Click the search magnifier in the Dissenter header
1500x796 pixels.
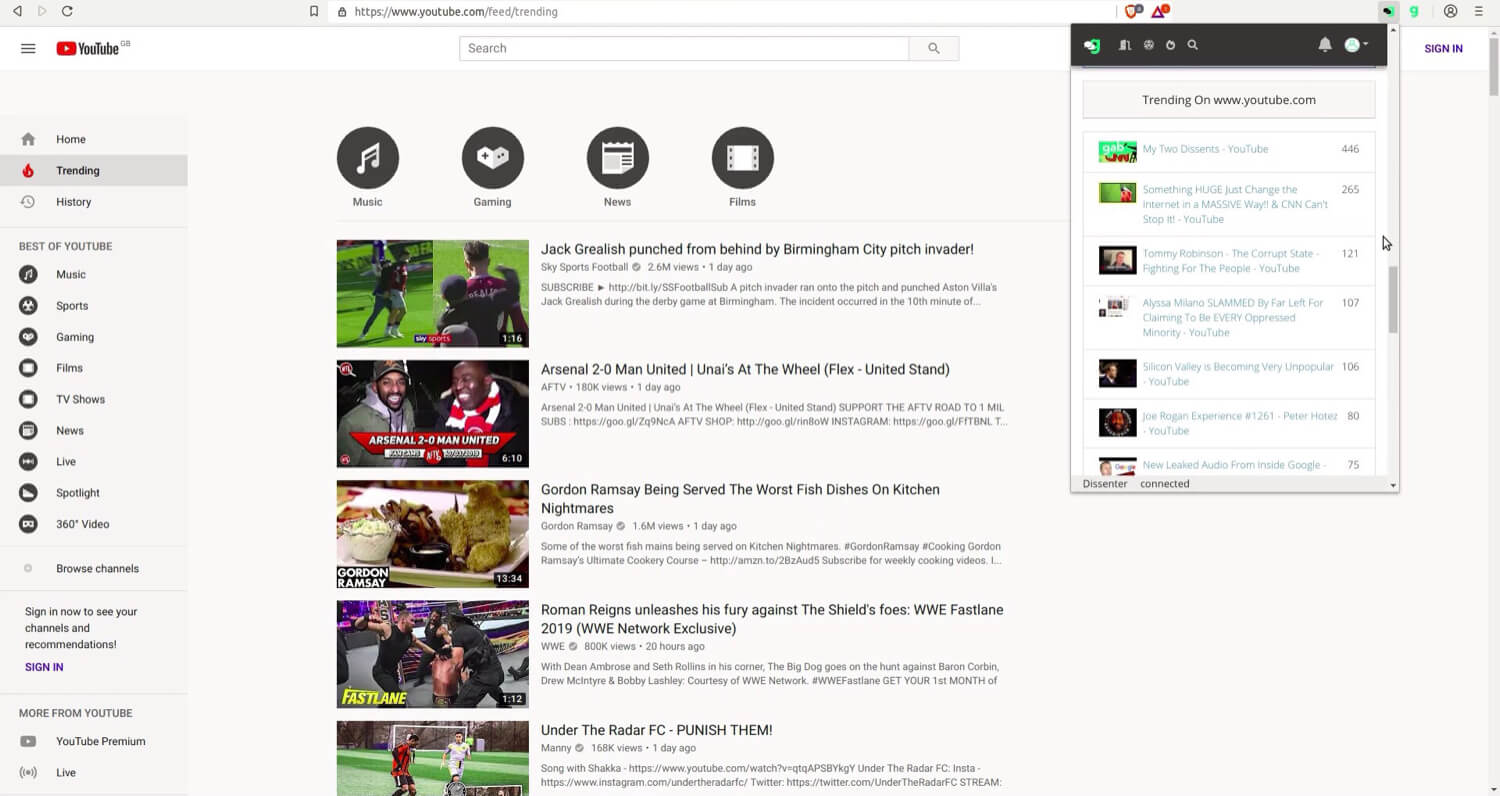pos(1192,45)
